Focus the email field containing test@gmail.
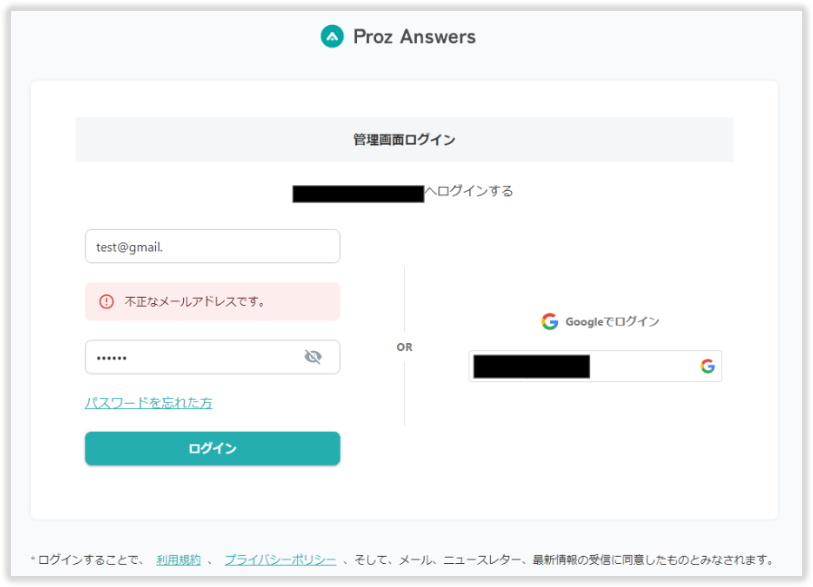The height and width of the screenshot is (587, 813). (212, 247)
